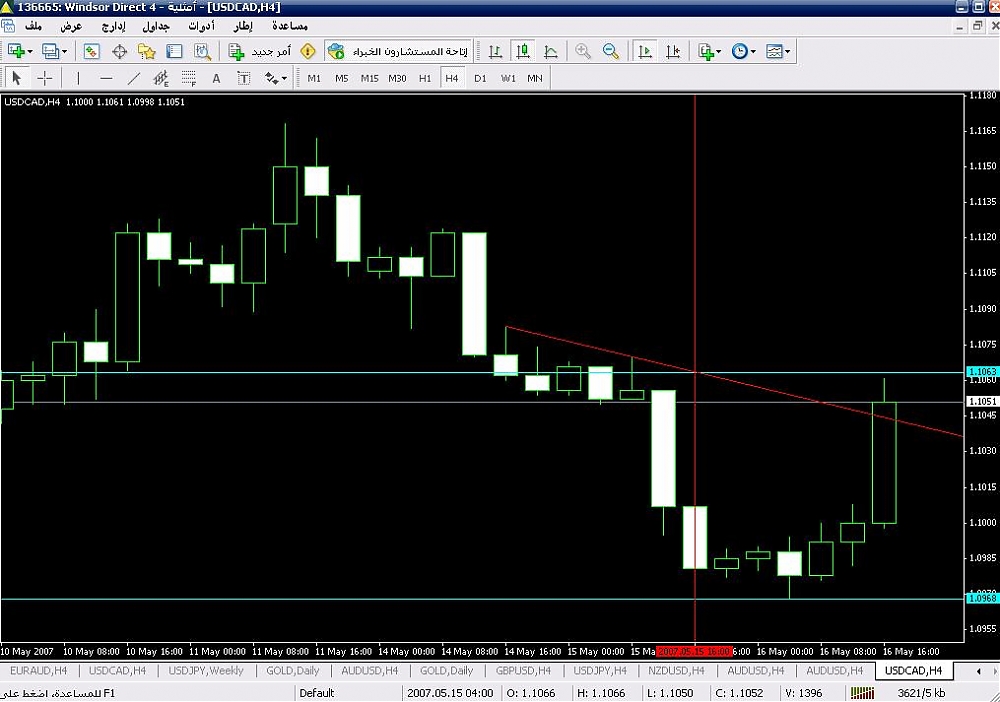
Task: Switch timeframe to M30
Action: [397, 78]
